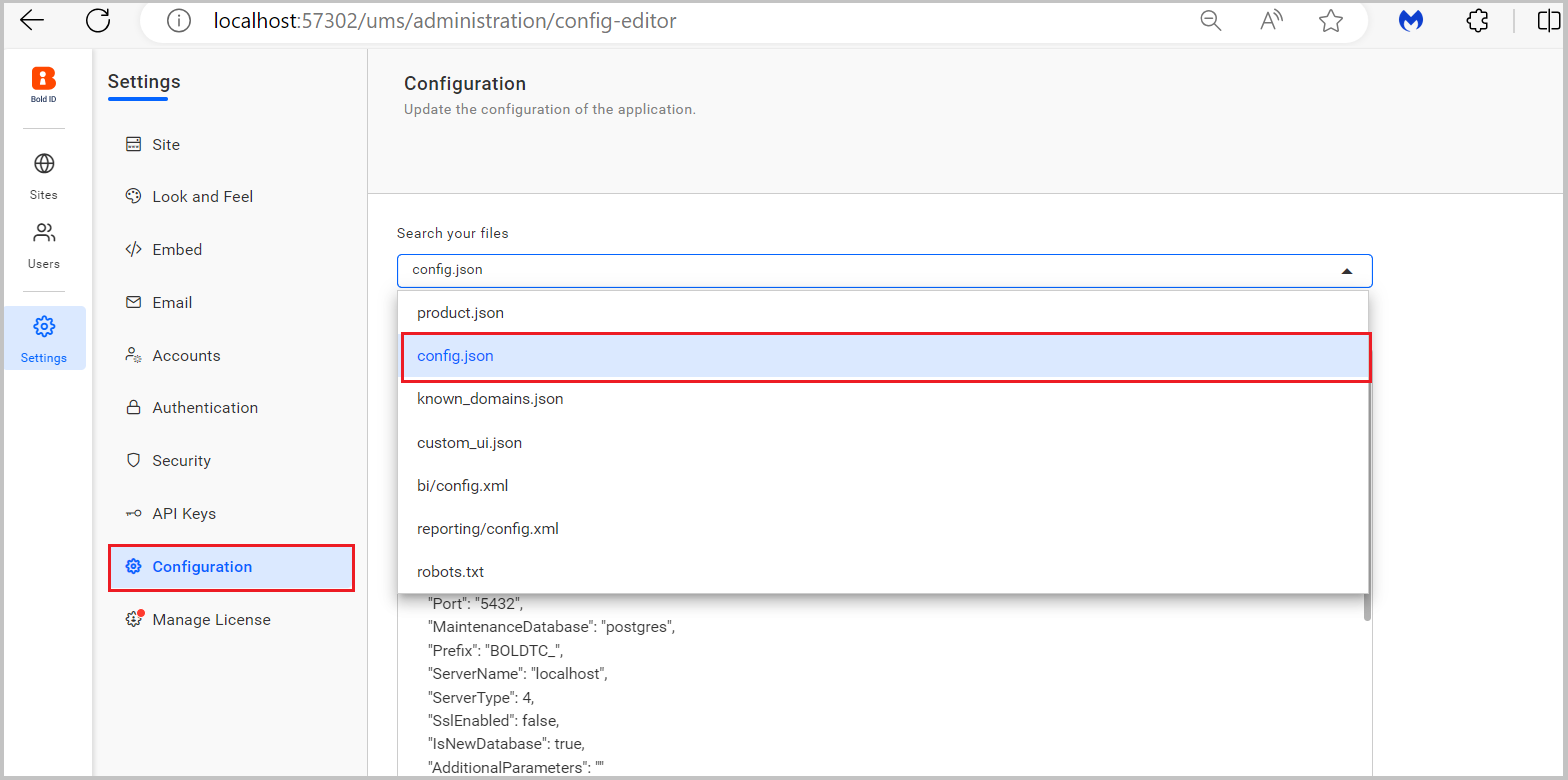Choose product.json from the file list

coord(883,313)
